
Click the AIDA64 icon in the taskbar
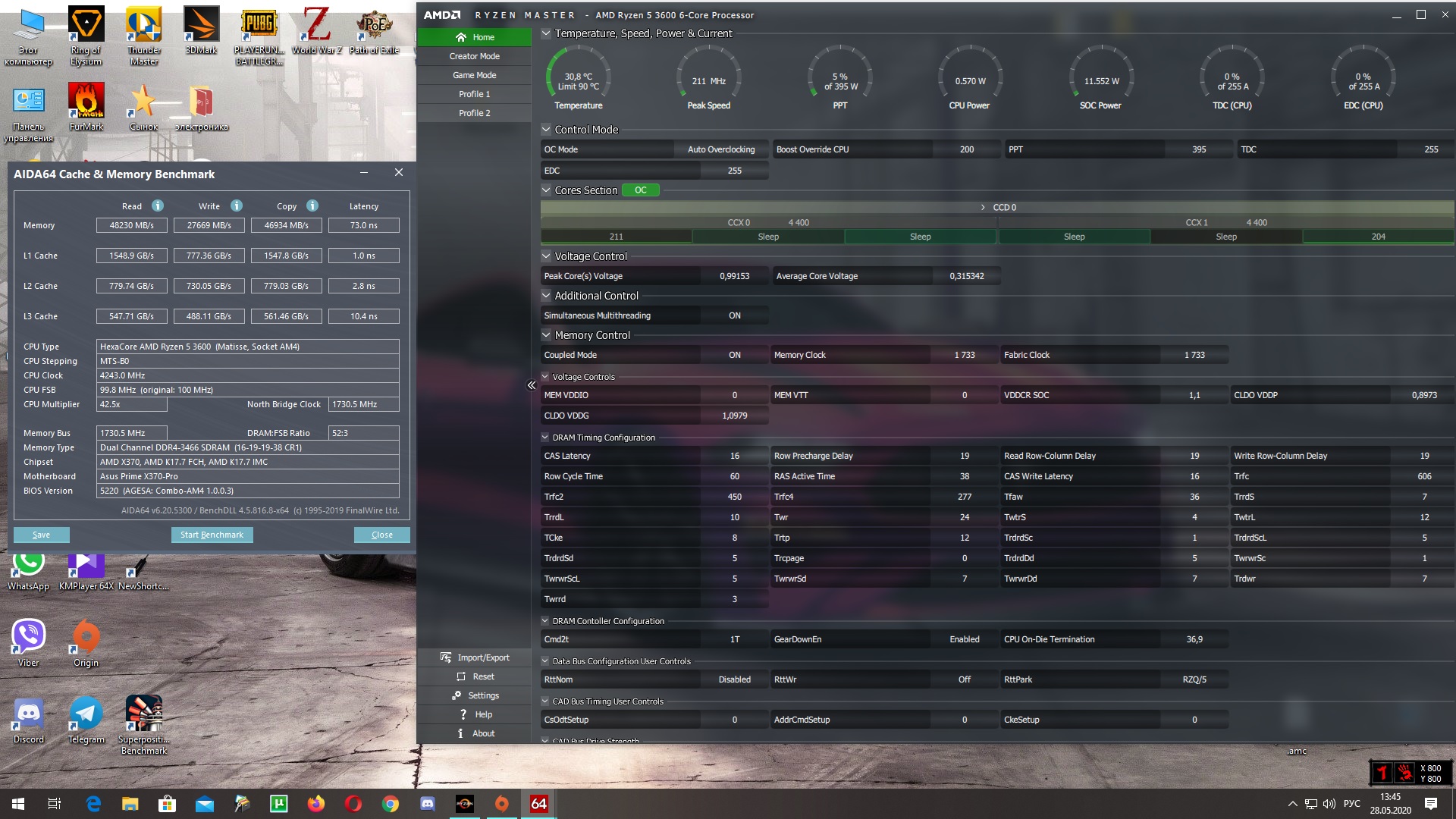[538, 804]
